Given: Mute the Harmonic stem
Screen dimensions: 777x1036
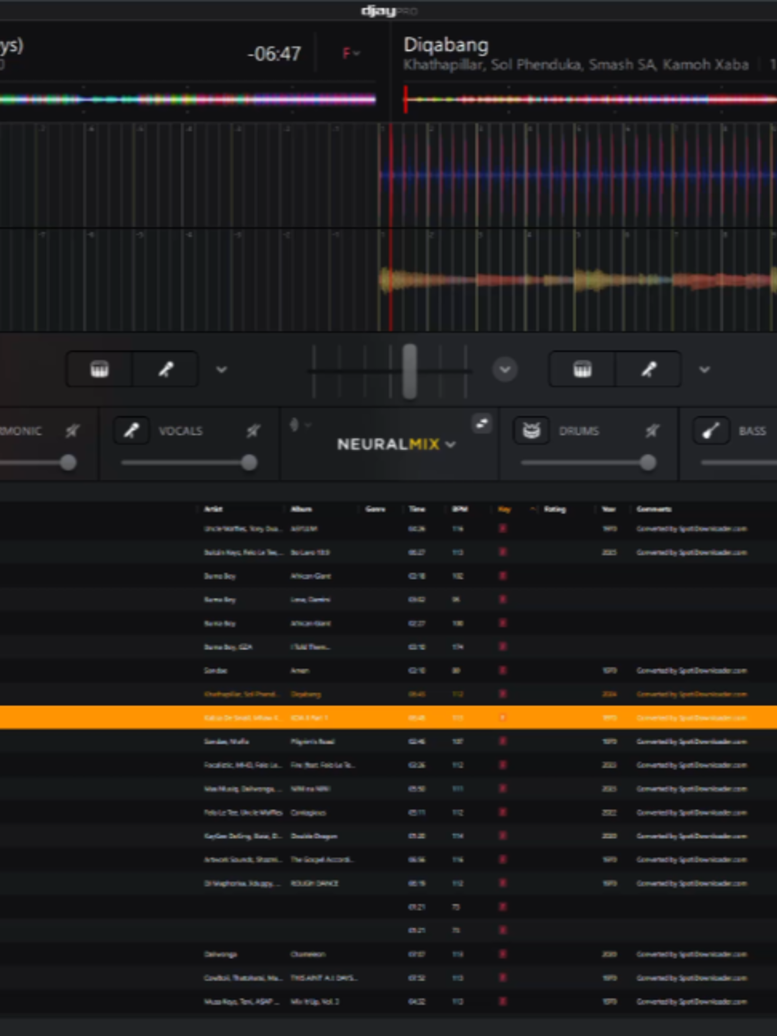Looking at the screenshot, I should click(72, 431).
